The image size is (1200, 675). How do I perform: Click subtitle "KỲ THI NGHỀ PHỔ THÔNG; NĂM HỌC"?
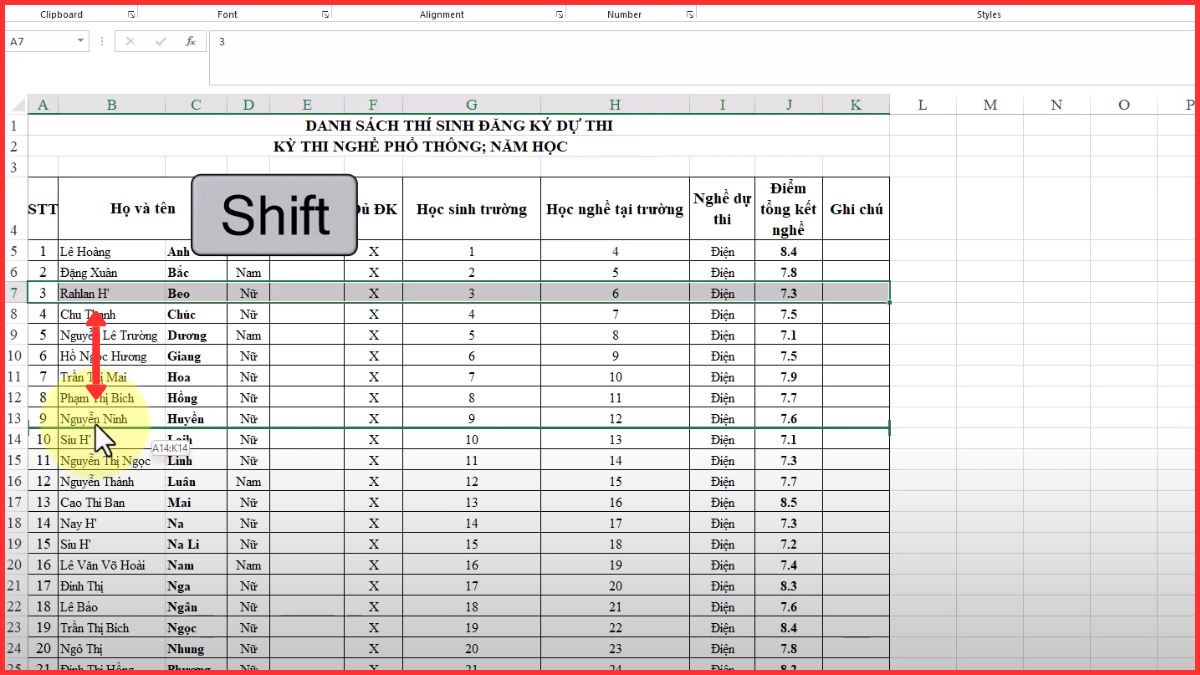[421, 146]
